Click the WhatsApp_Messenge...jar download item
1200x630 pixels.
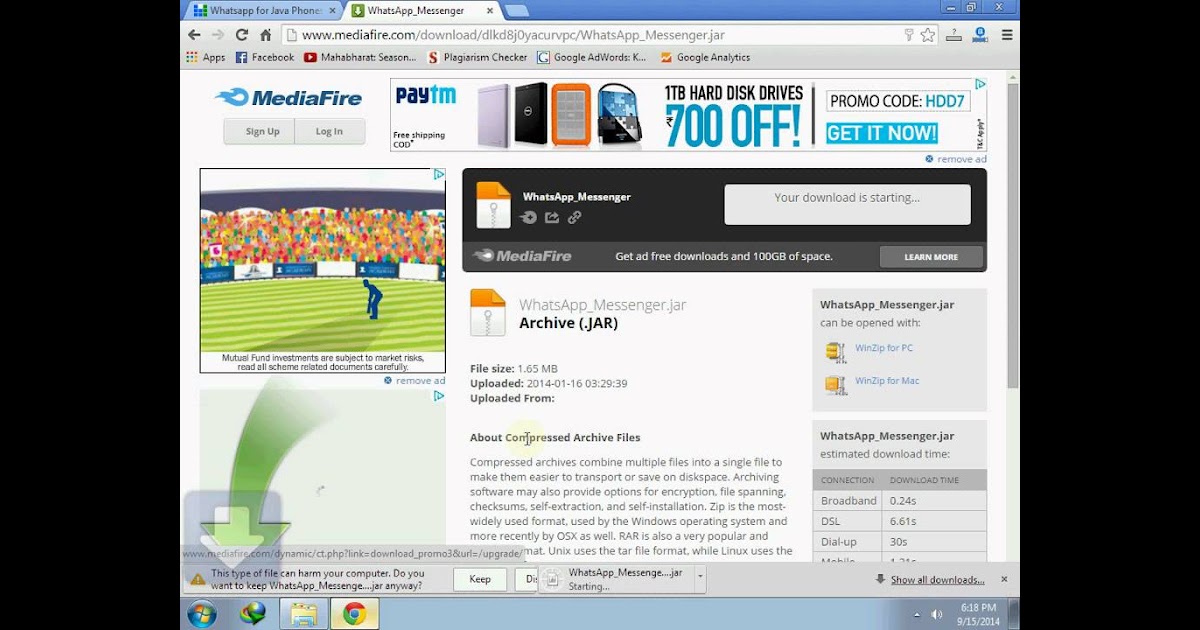coord(616,579)
